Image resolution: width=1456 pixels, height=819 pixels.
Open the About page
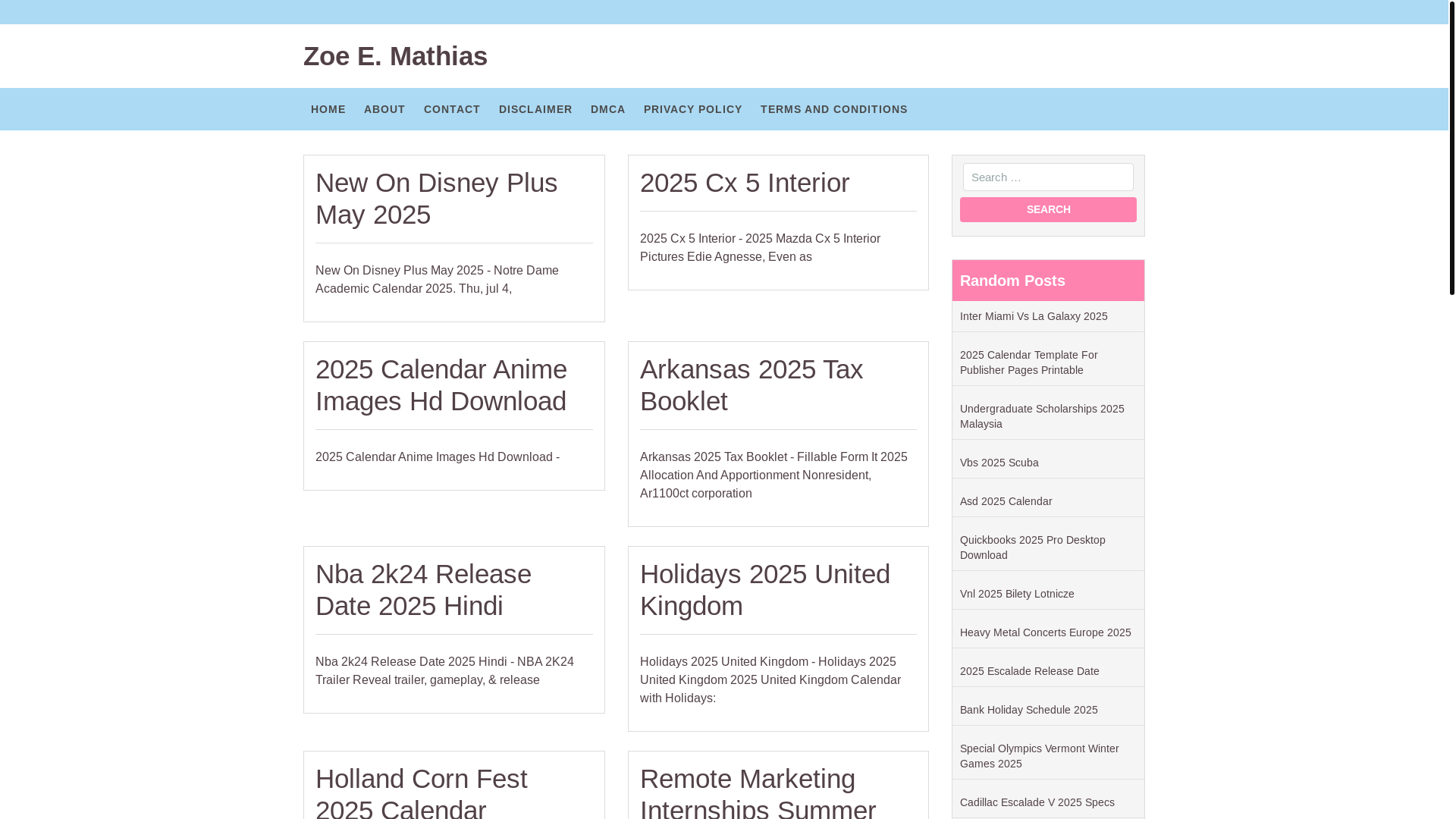coord(384,109)
